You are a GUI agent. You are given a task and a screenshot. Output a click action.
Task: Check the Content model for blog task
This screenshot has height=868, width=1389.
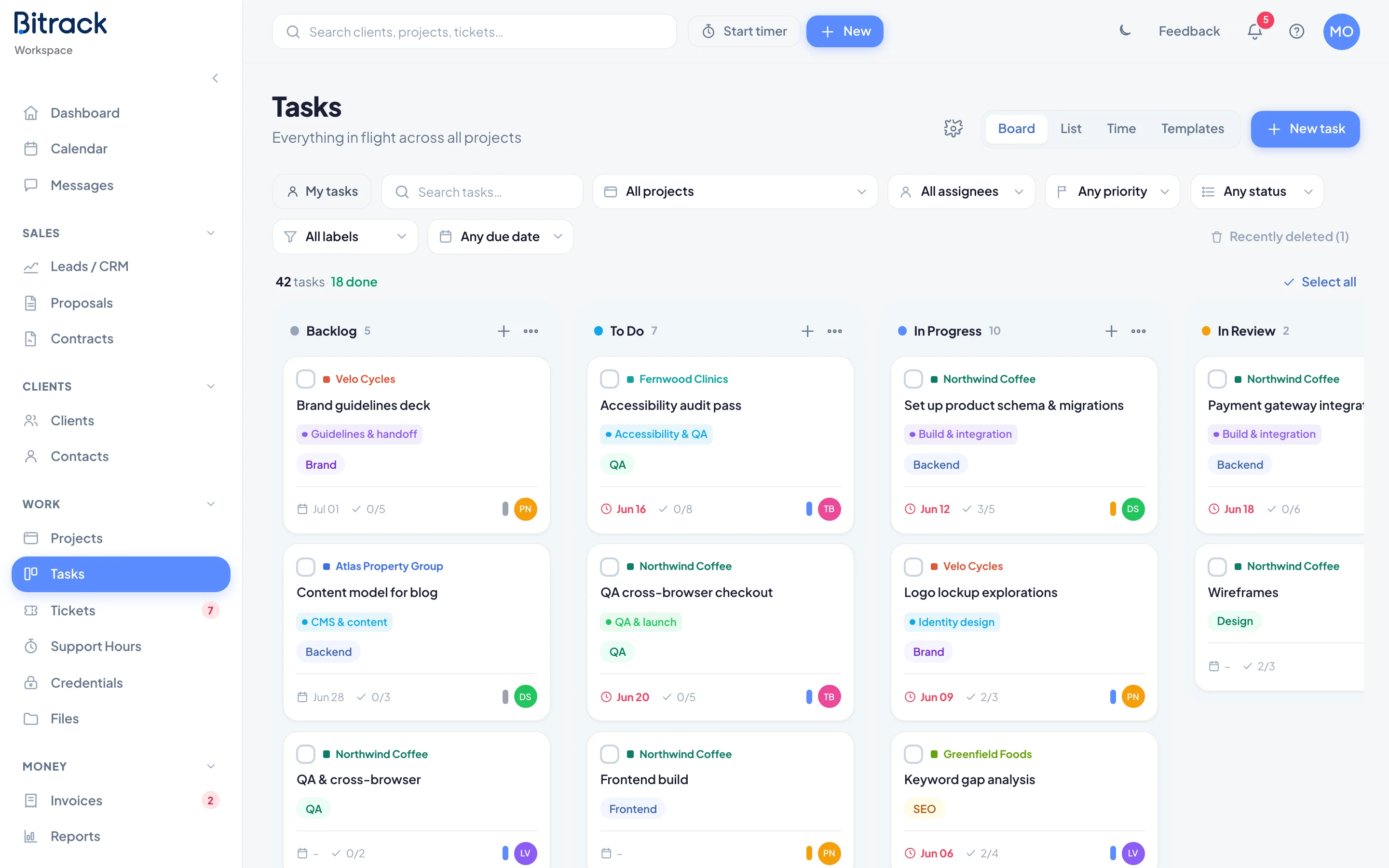pos(306,567)
